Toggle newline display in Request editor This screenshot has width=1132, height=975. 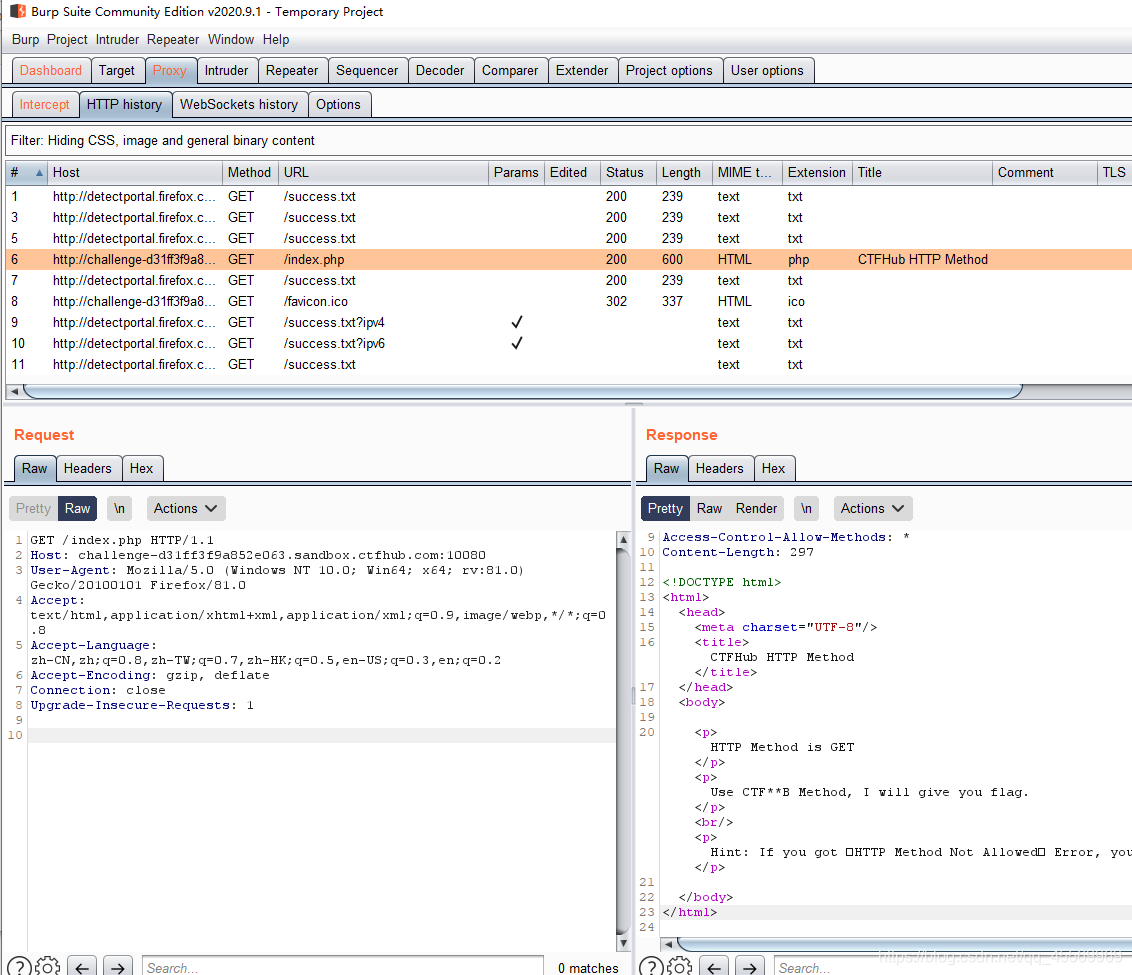point(119,508)
